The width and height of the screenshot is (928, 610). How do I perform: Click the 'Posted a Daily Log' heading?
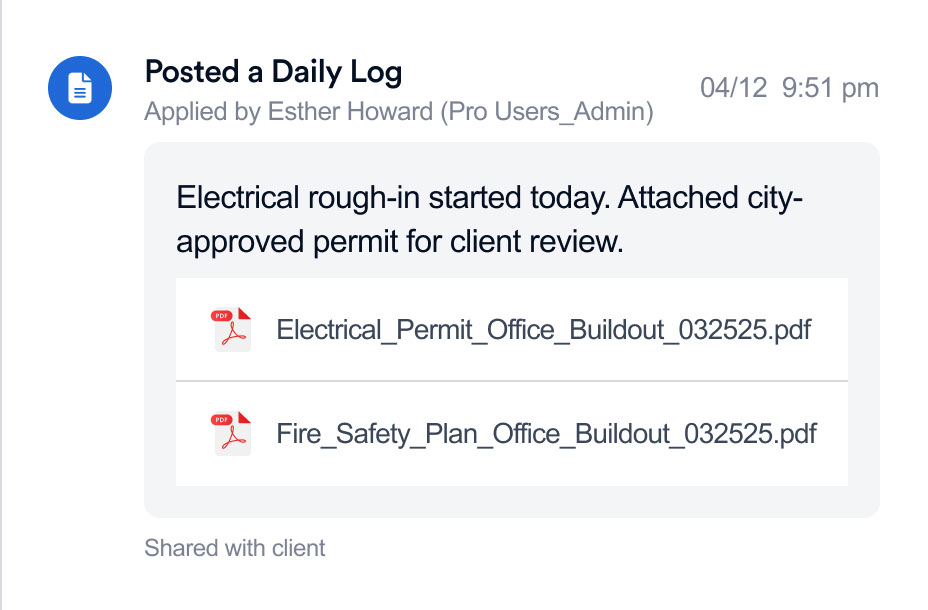(x=273, y=72)
